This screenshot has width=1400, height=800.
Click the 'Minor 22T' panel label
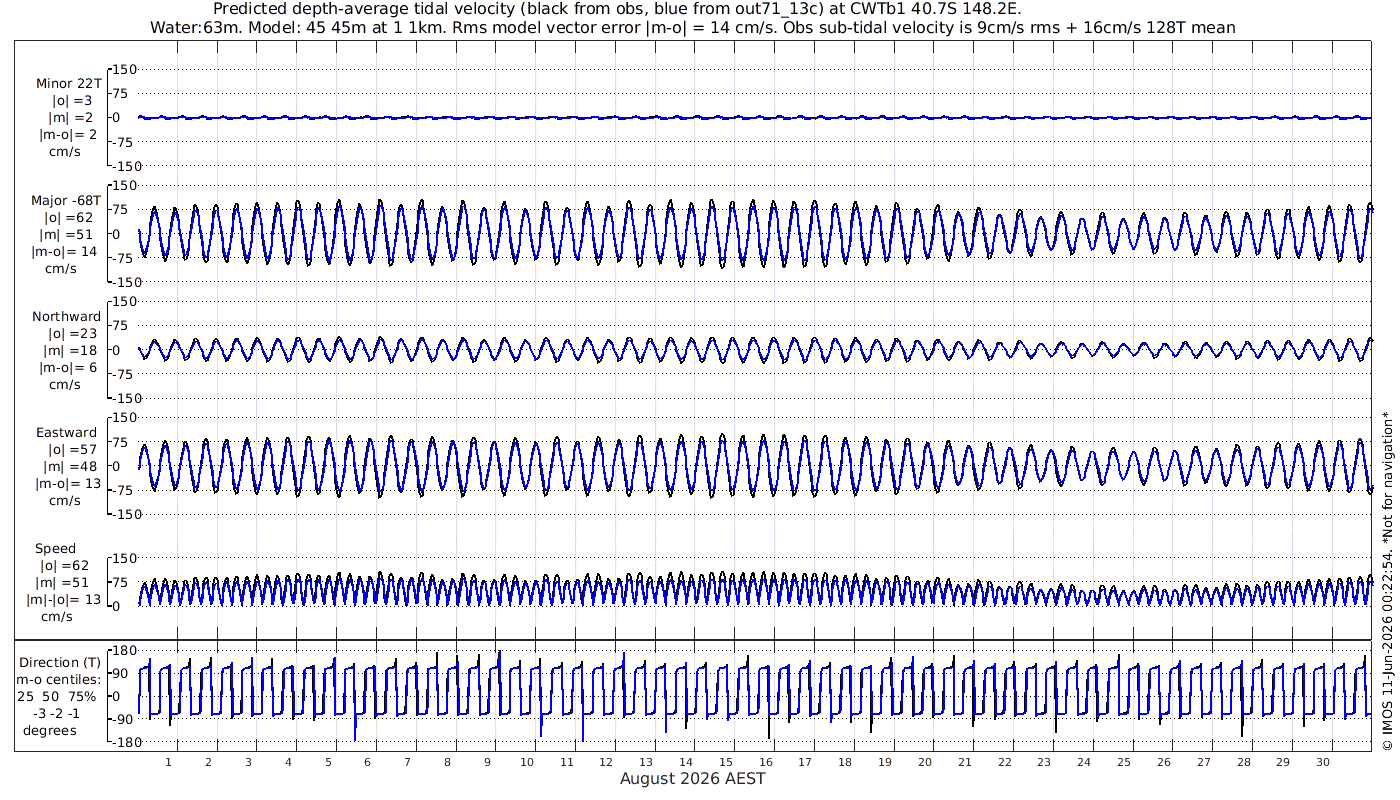(68, 84)
